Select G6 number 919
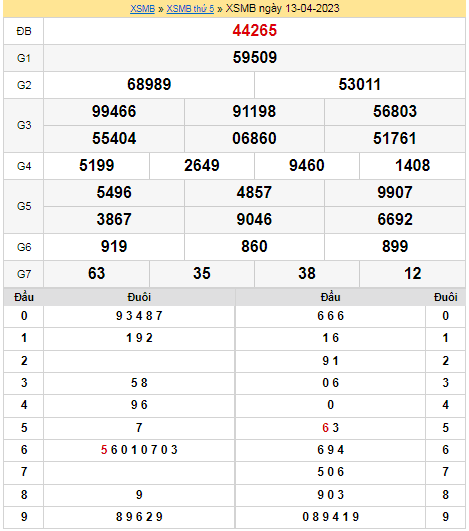This screenshot has width=469, height=531. coord(114,247)
